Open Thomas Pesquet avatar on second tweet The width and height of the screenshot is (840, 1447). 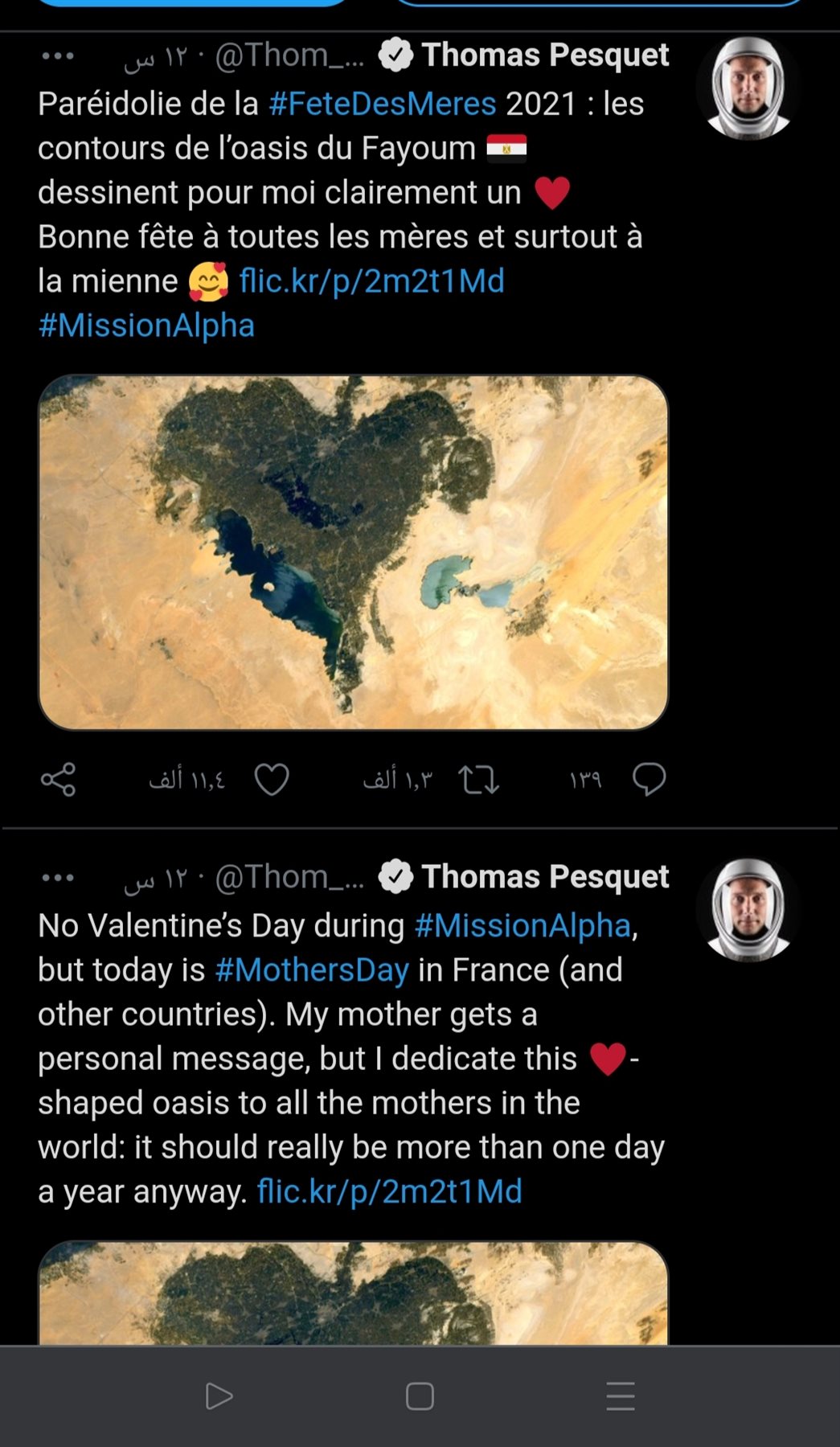tap(748, 910)
